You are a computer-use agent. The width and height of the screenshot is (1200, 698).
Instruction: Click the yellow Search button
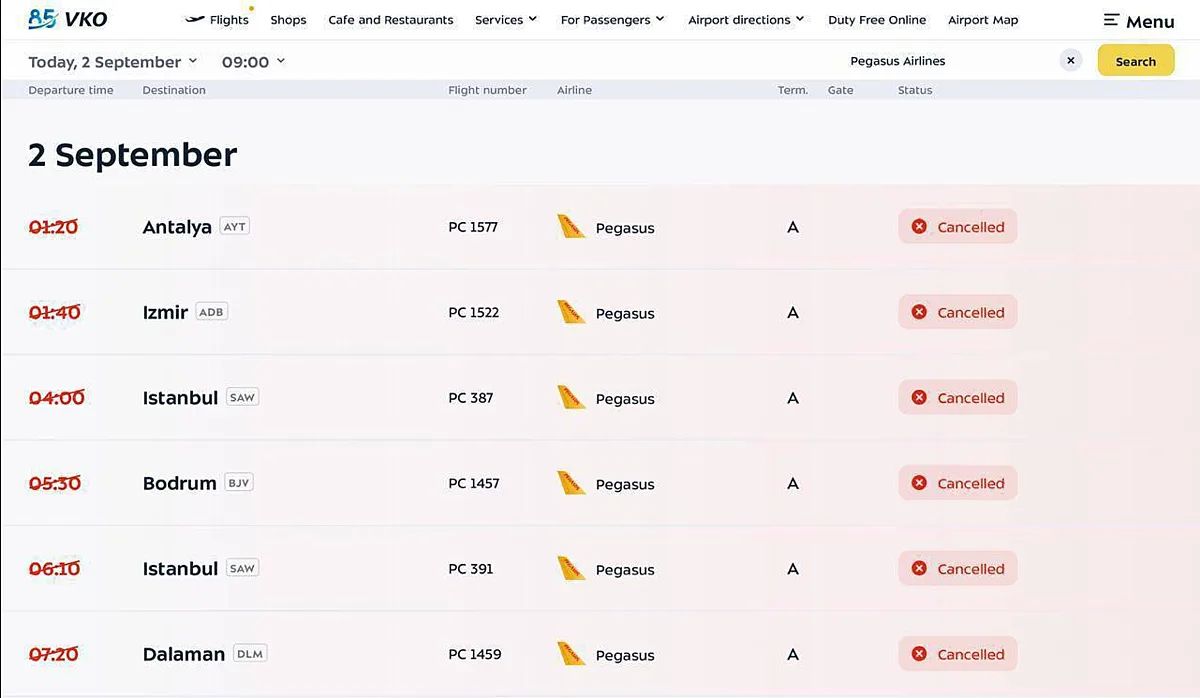pyautogui.click(x=1136, y=61)
